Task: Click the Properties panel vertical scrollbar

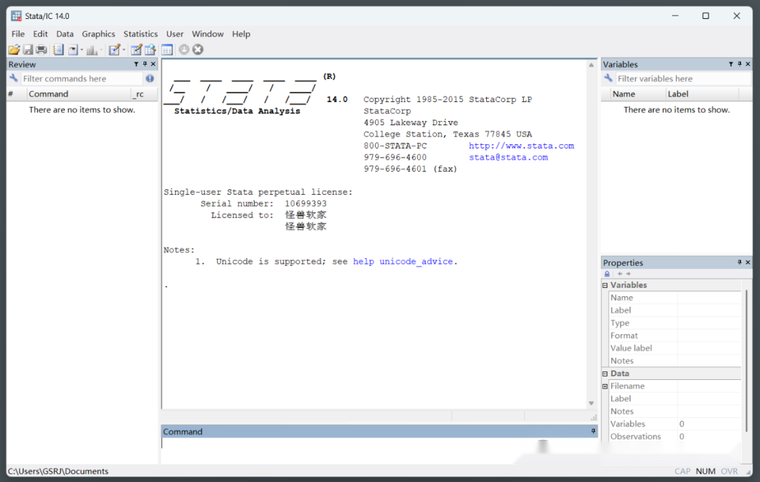Action: pos(746,361)
